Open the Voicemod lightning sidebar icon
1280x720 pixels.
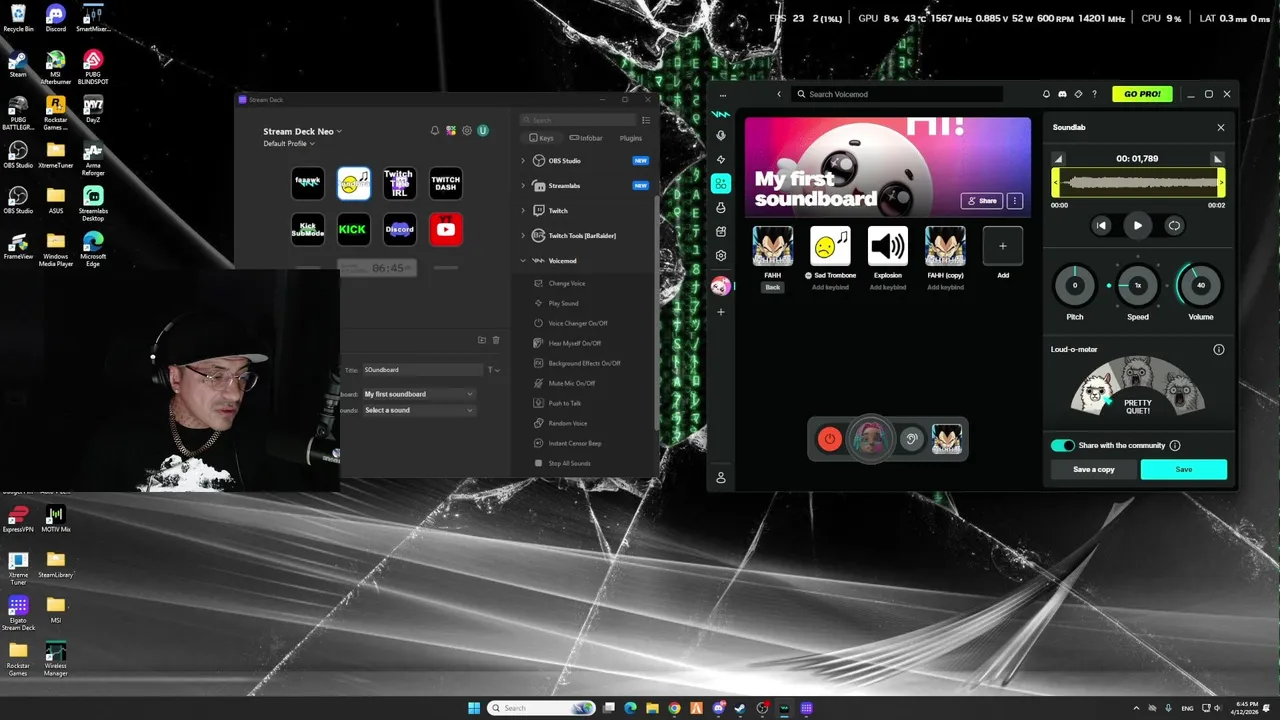[x=720, y=160]
